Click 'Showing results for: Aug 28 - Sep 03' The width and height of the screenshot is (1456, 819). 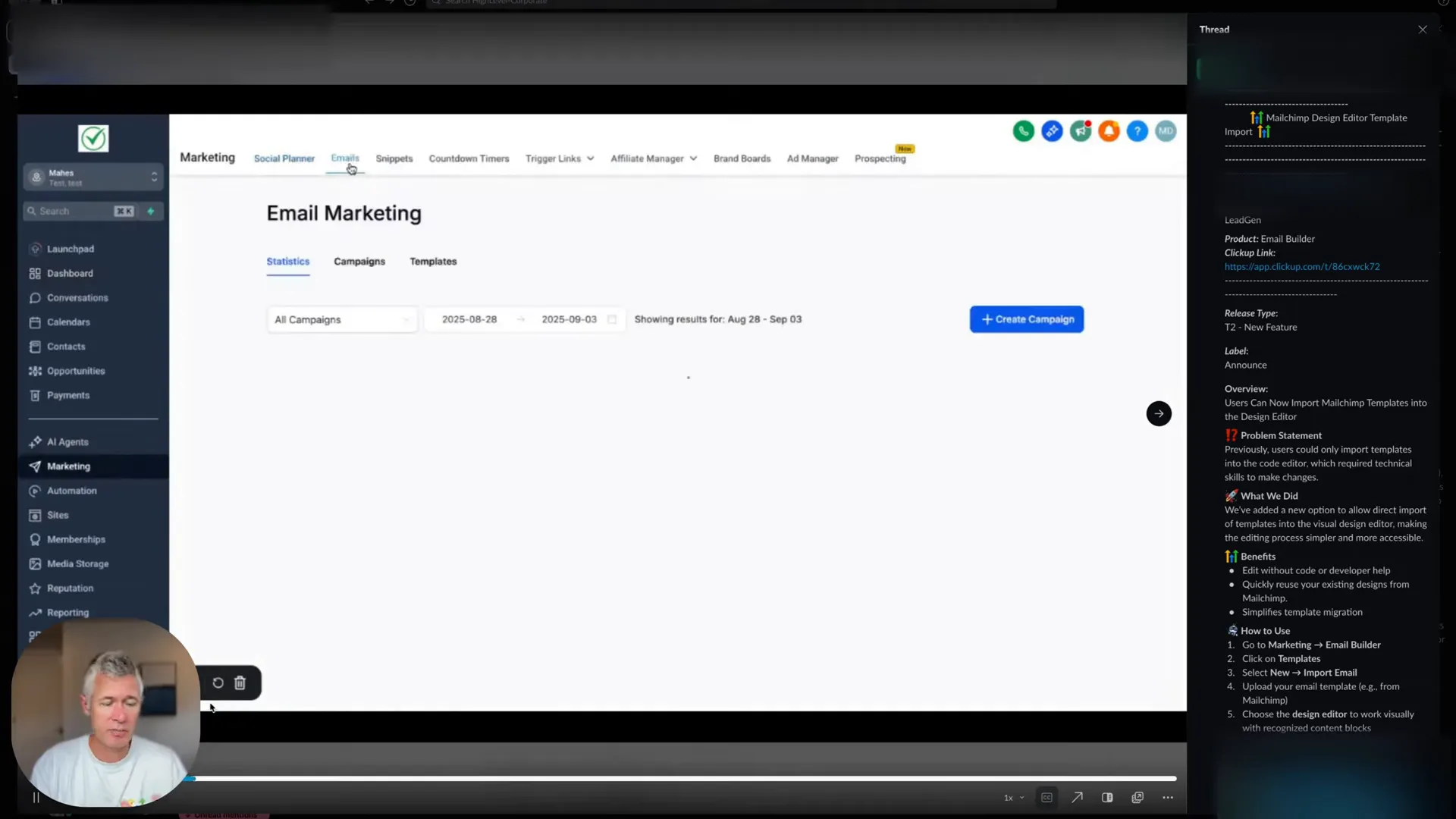pos(717,319)
